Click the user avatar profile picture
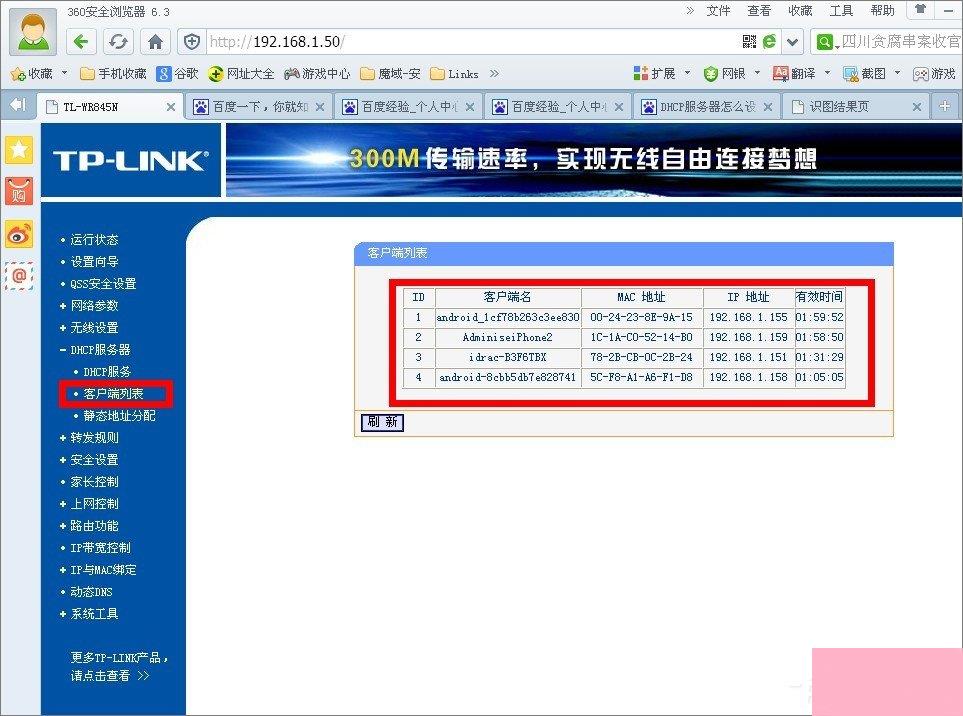Screen dimensions: 963x716 pos(33,32)
